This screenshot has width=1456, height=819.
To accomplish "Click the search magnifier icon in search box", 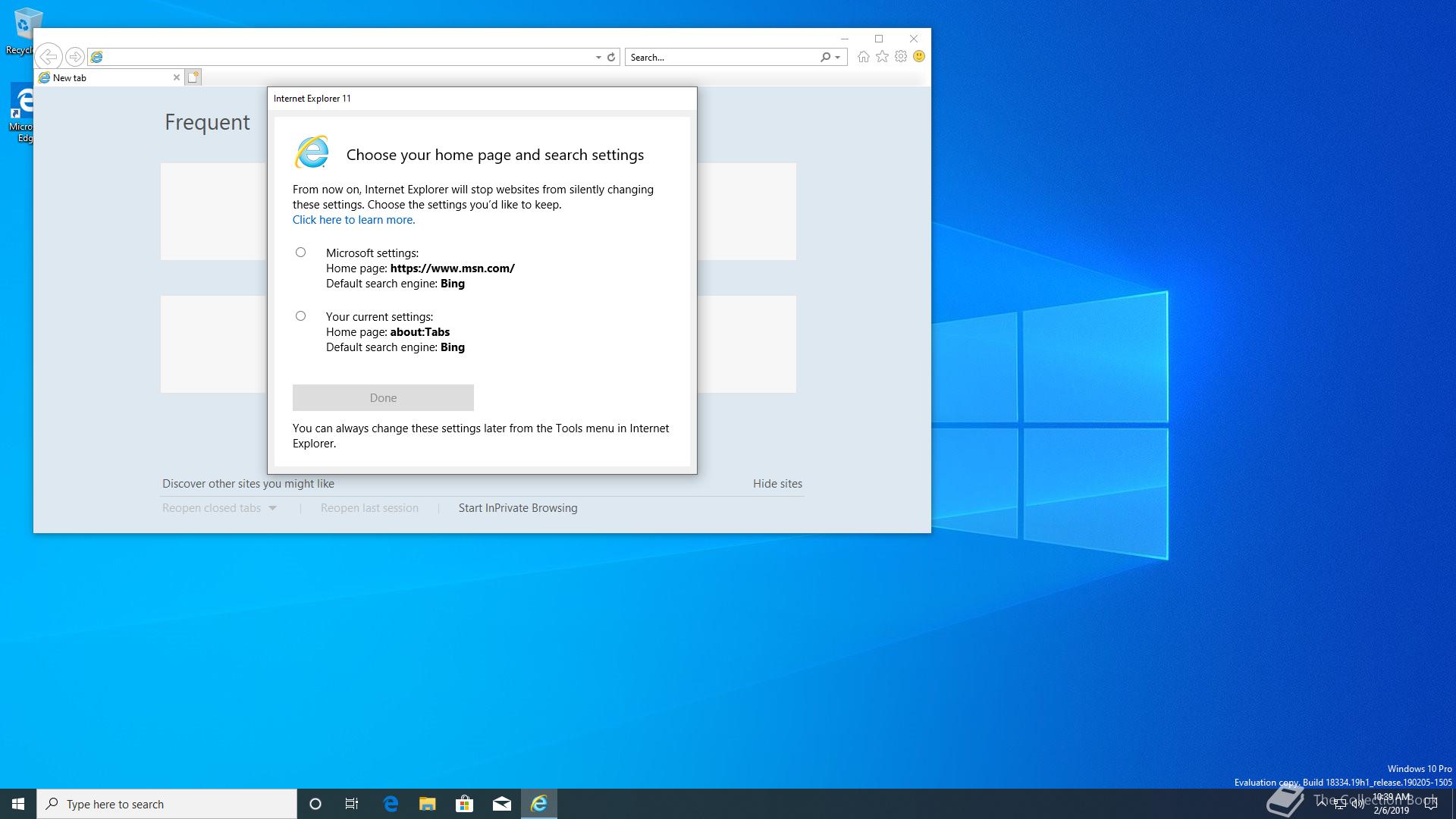I will [825, 57].
